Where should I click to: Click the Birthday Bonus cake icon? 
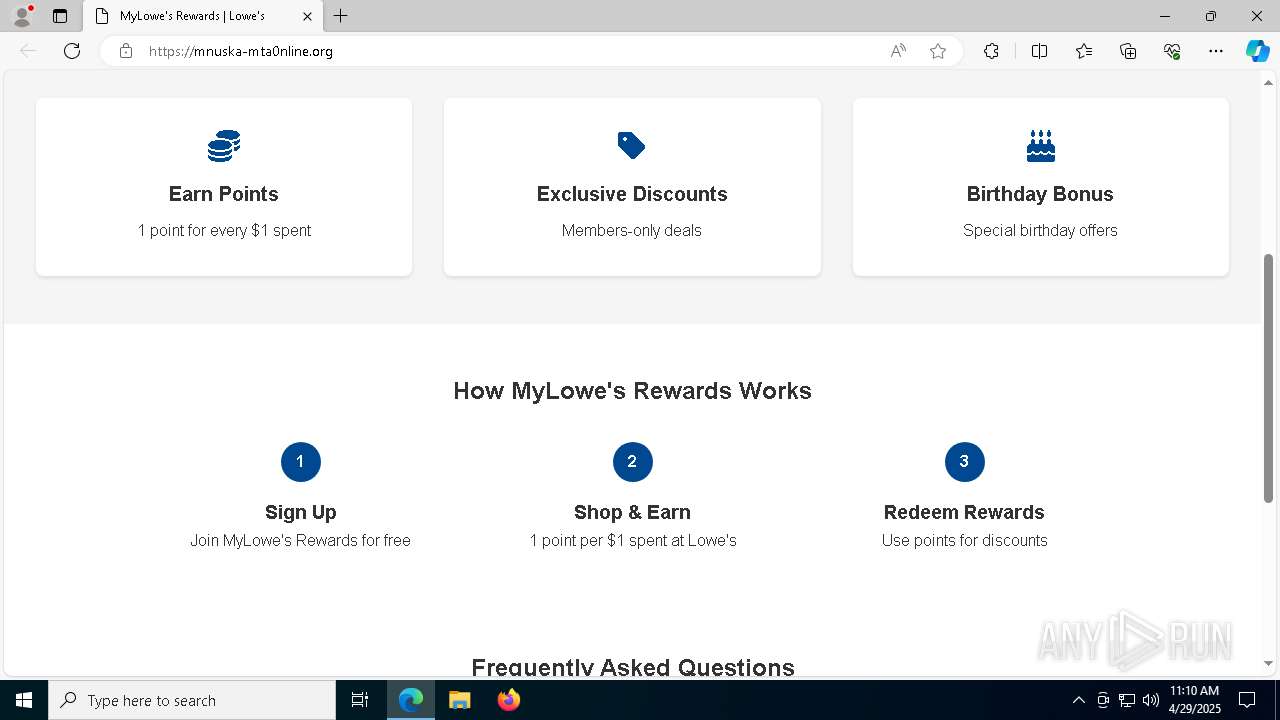[x=1040, y=146]
